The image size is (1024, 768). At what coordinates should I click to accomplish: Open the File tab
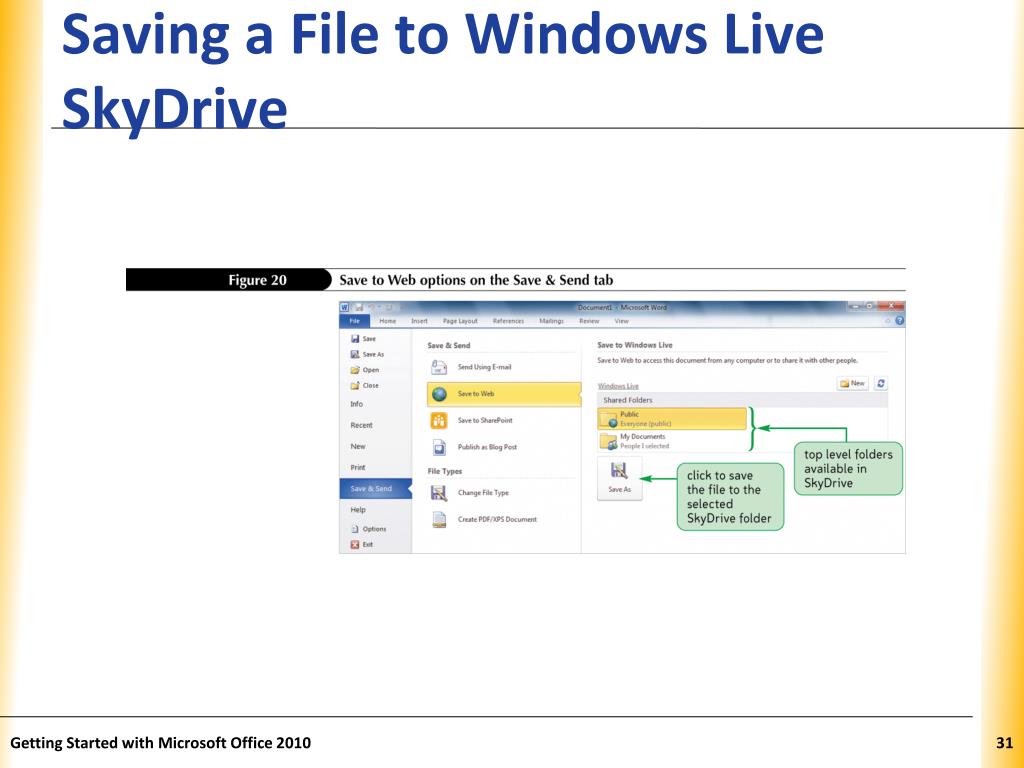(x=355, y=321)
